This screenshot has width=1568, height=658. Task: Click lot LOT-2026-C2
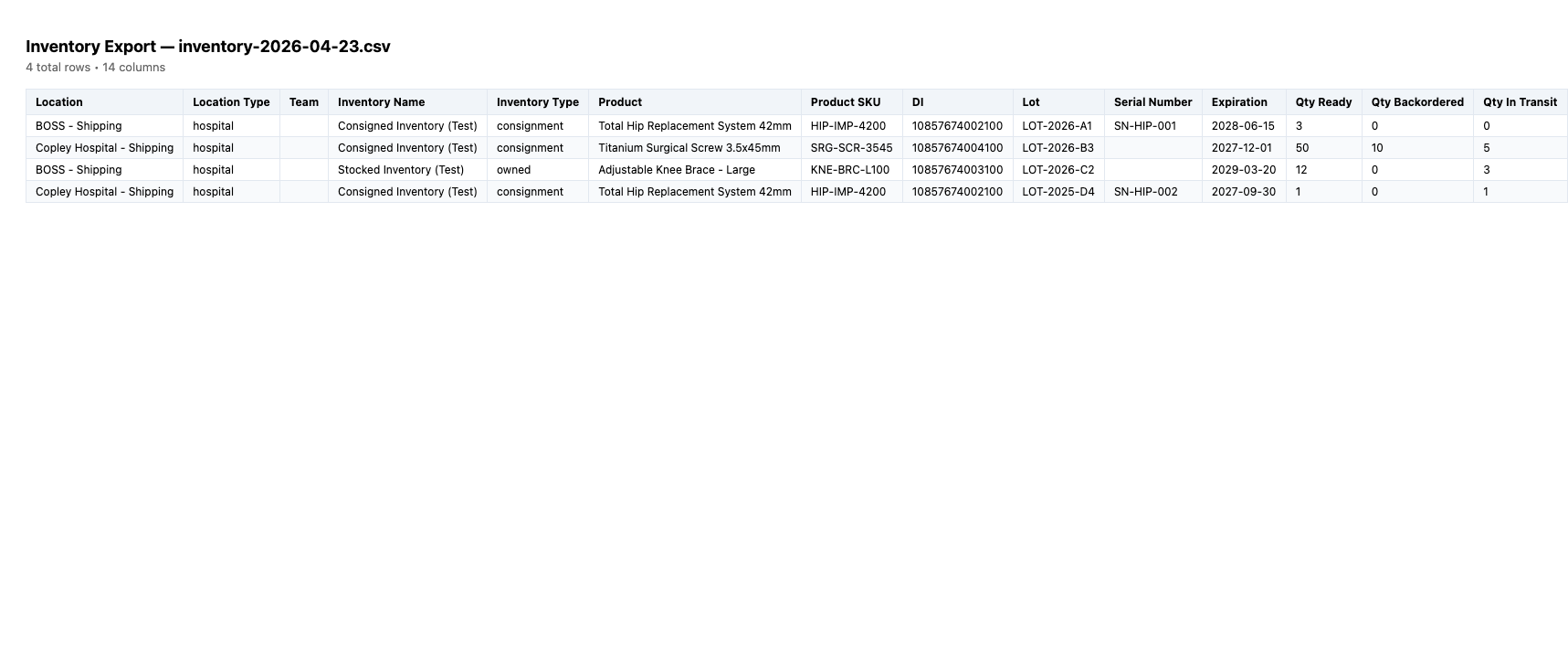click(x=1058, y=170)
